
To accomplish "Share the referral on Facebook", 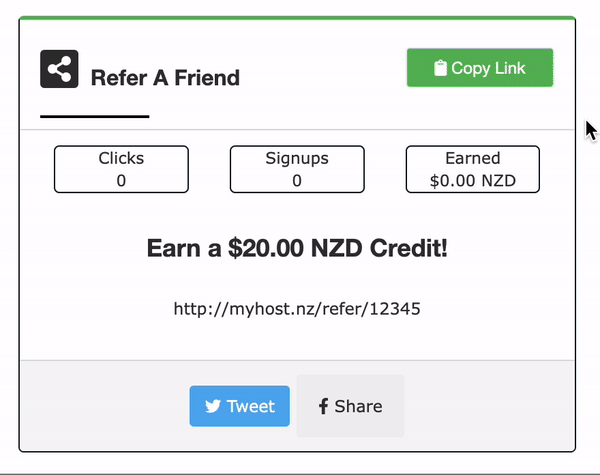I will click(x=350, y=406).
